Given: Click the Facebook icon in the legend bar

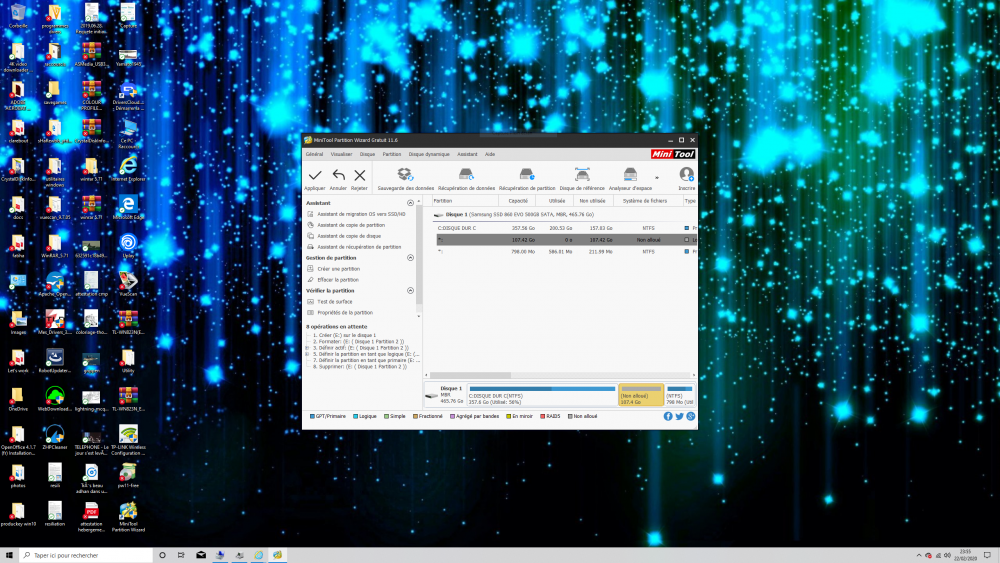Looking at the screenshot, I should pos(668,416).
